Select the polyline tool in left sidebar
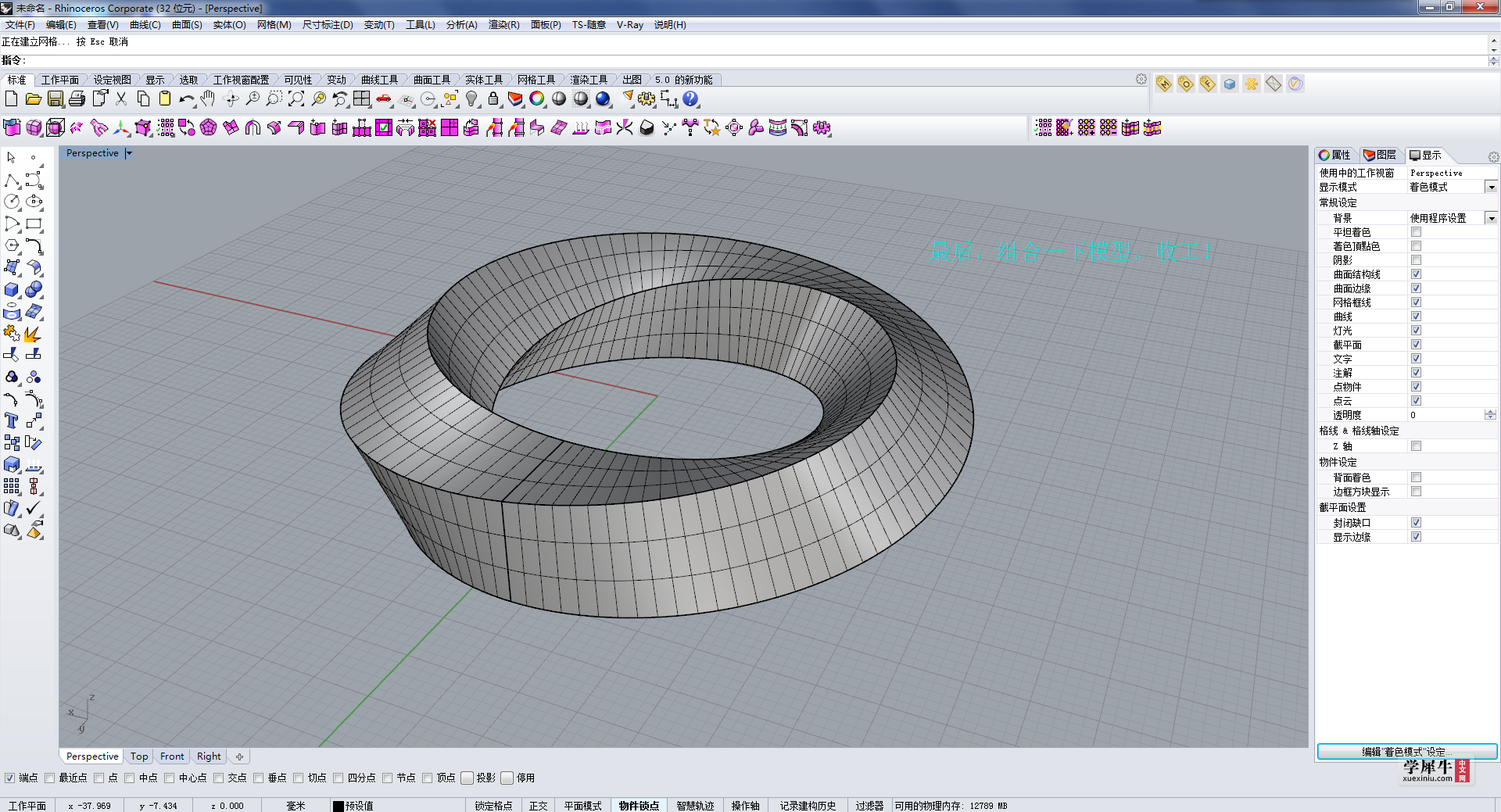The width and height of the screenshot is (1501, 812). pyautogui.click(x=12, y=181)
